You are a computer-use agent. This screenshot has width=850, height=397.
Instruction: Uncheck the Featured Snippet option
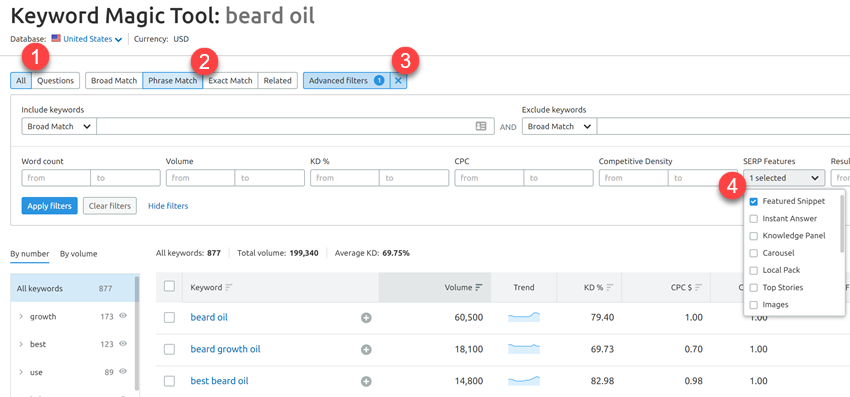[754, 201]
